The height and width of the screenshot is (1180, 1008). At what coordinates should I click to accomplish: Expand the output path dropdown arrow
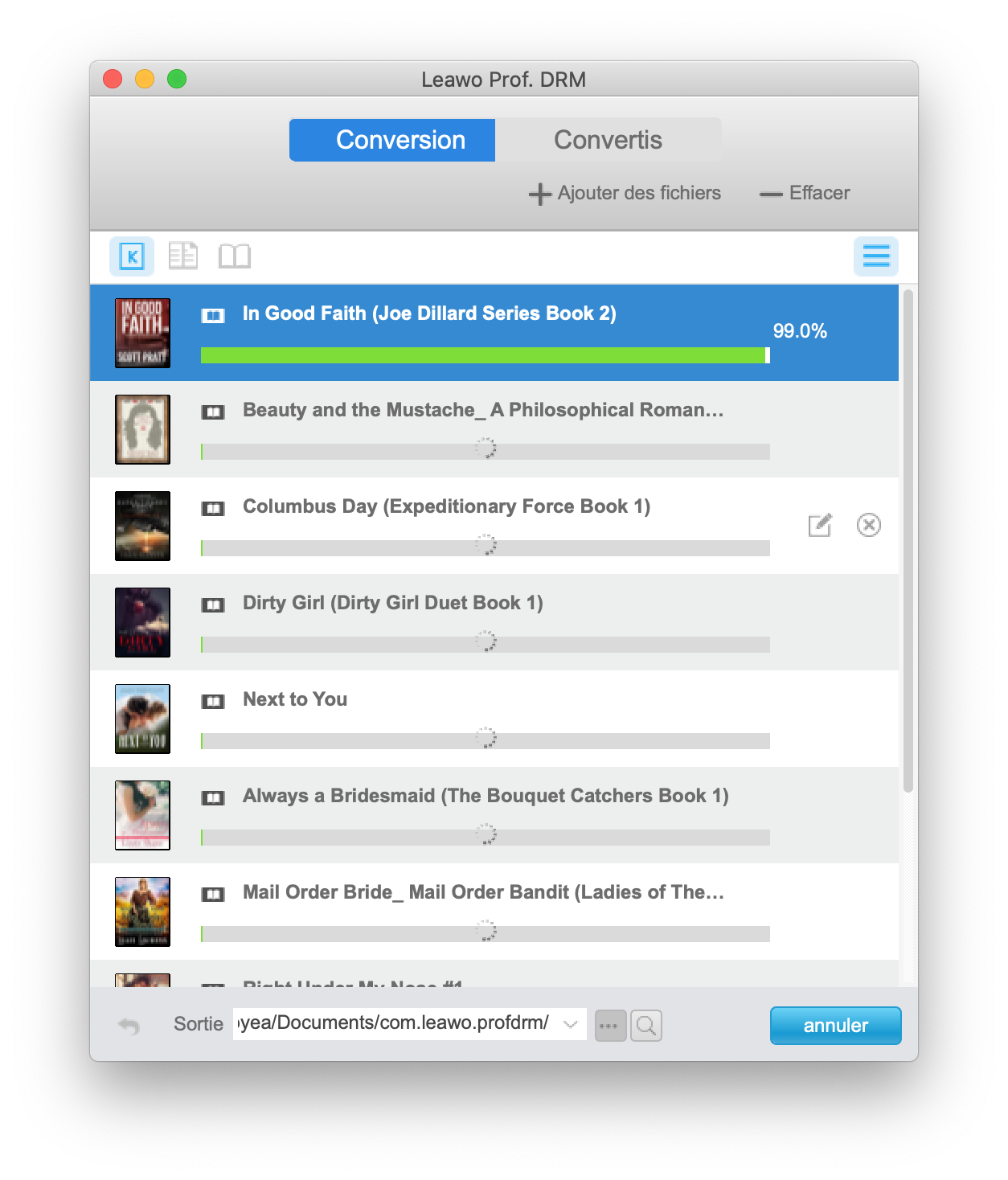click(x=571, y=1024)
